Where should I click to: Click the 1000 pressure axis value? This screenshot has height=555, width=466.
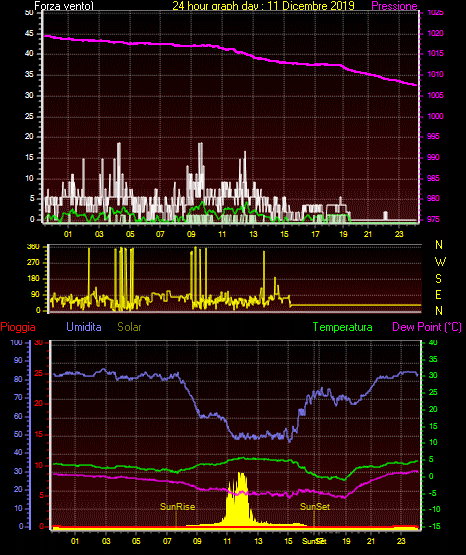tap(436, 116)
